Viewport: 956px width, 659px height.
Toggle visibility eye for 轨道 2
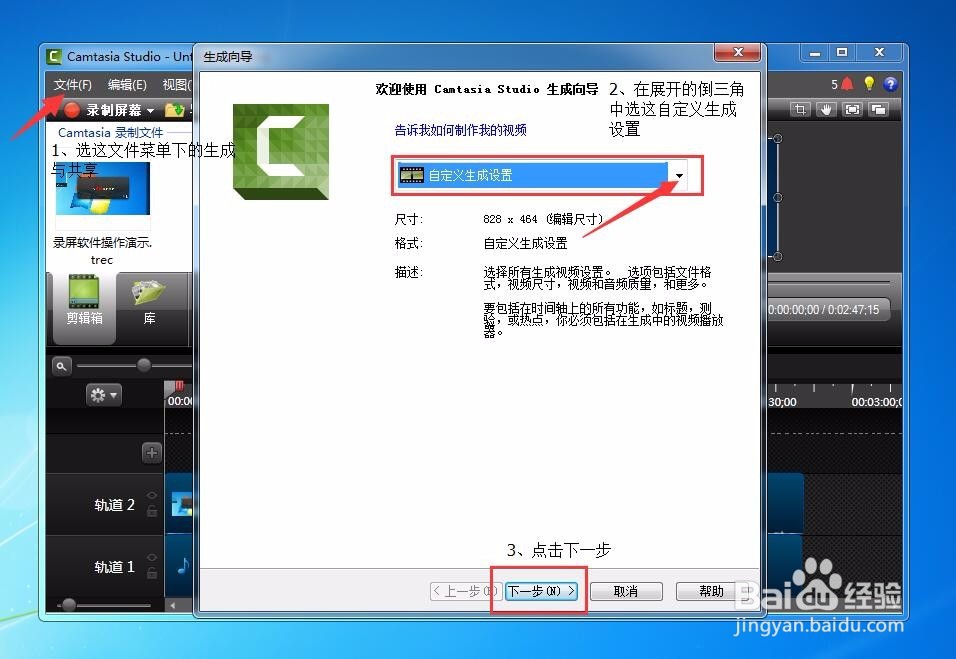click(x=152, y=496)
